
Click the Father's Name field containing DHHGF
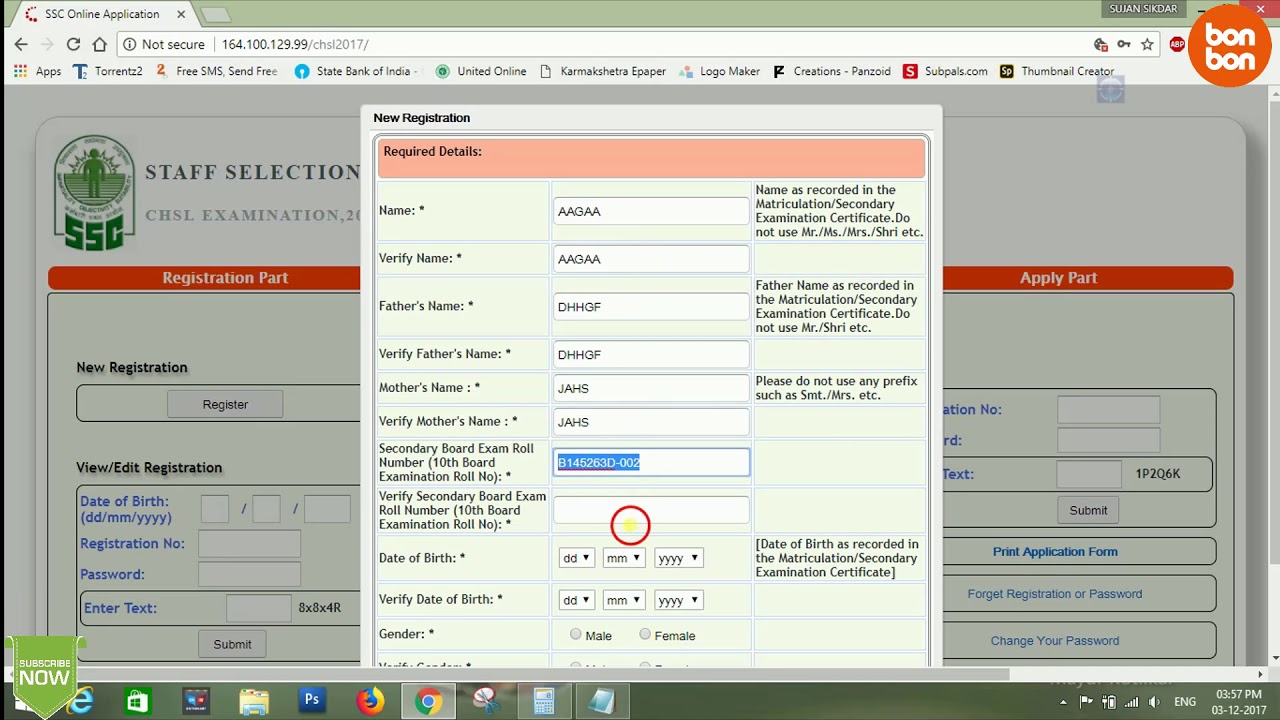651,307
